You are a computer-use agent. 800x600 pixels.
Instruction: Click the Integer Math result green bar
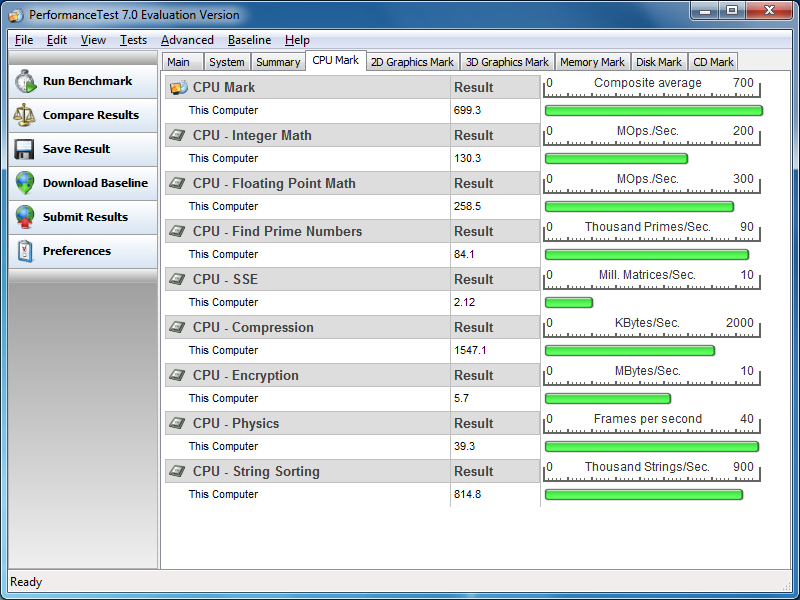tap(616, 158)
